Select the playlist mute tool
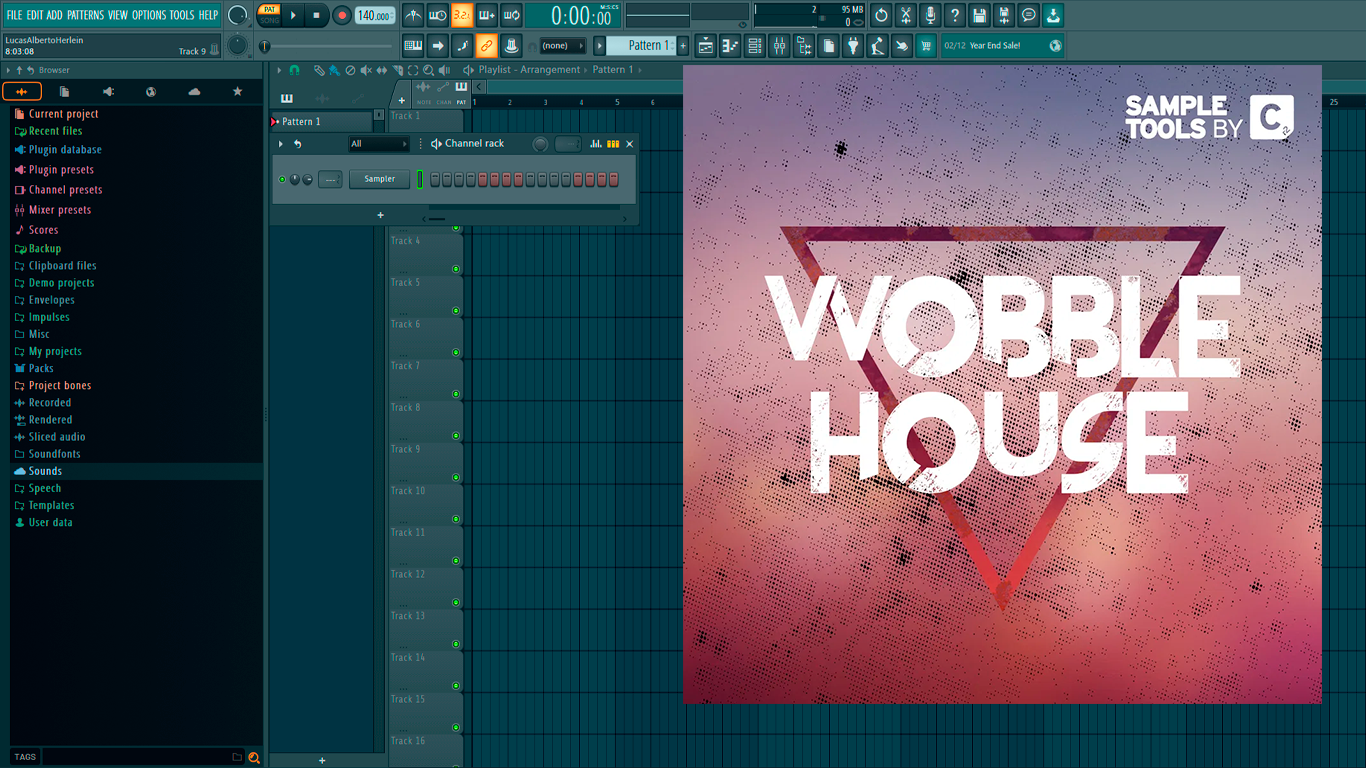The width and height of the screenshot is (1366, 768). pos(366,70)
